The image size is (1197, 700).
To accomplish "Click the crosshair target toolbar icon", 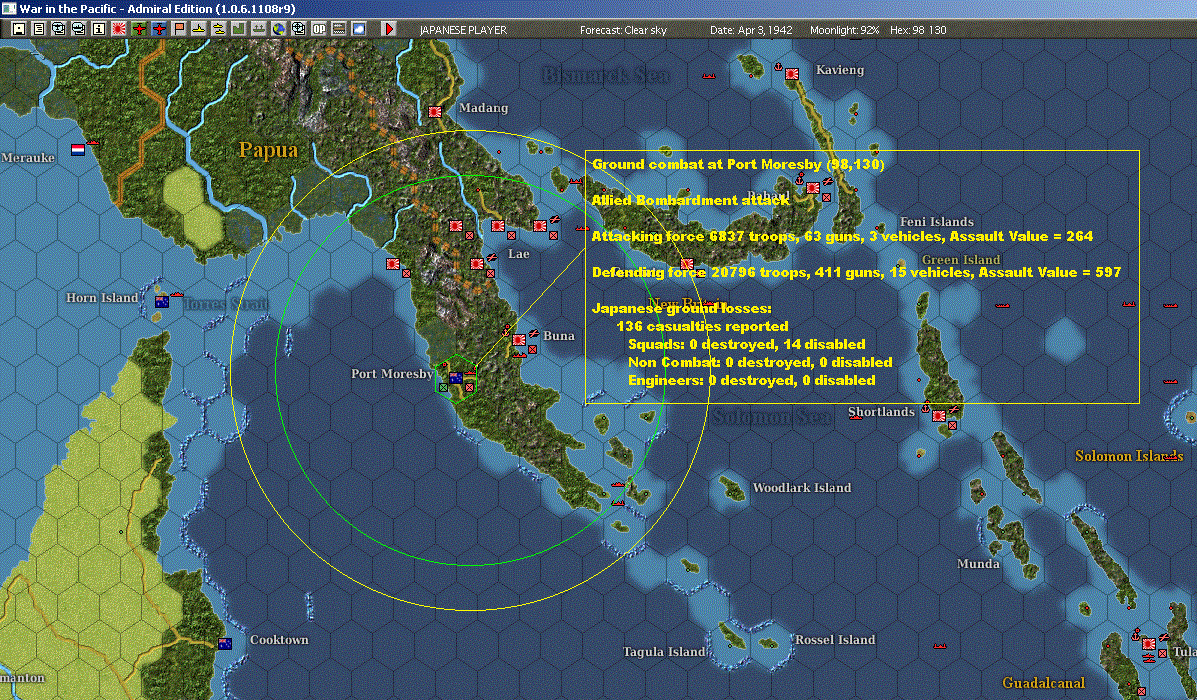I will point(298,29).
